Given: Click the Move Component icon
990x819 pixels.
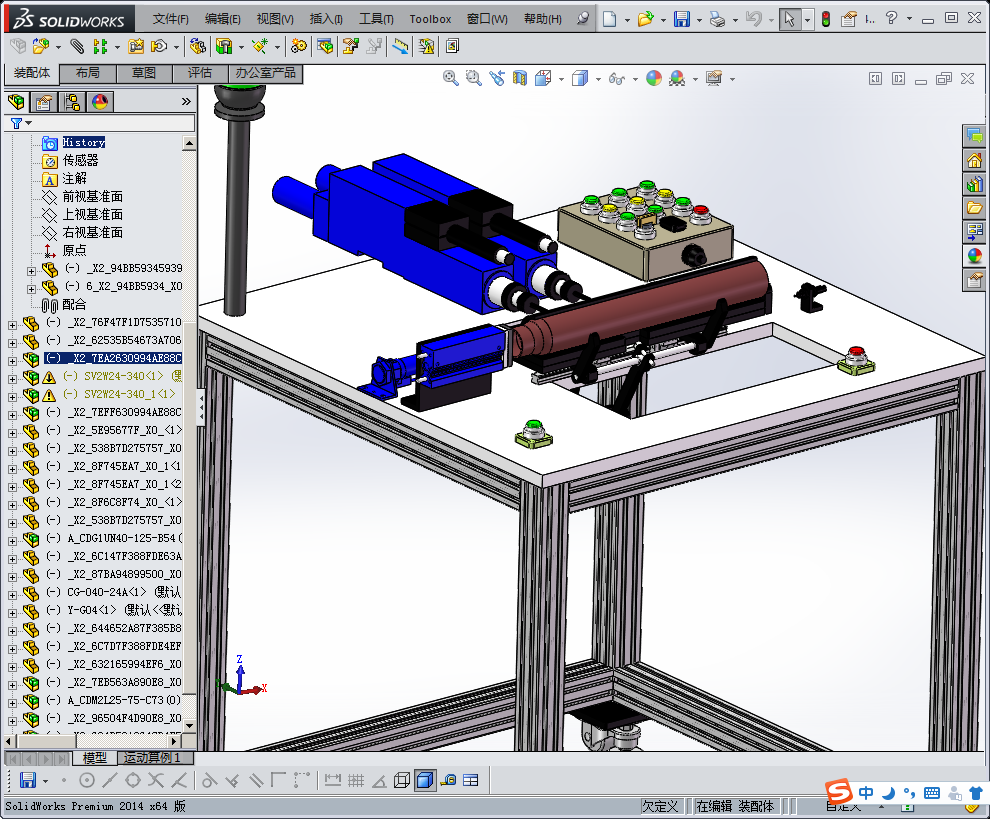Looking at the screenshot, I should 159,46.
